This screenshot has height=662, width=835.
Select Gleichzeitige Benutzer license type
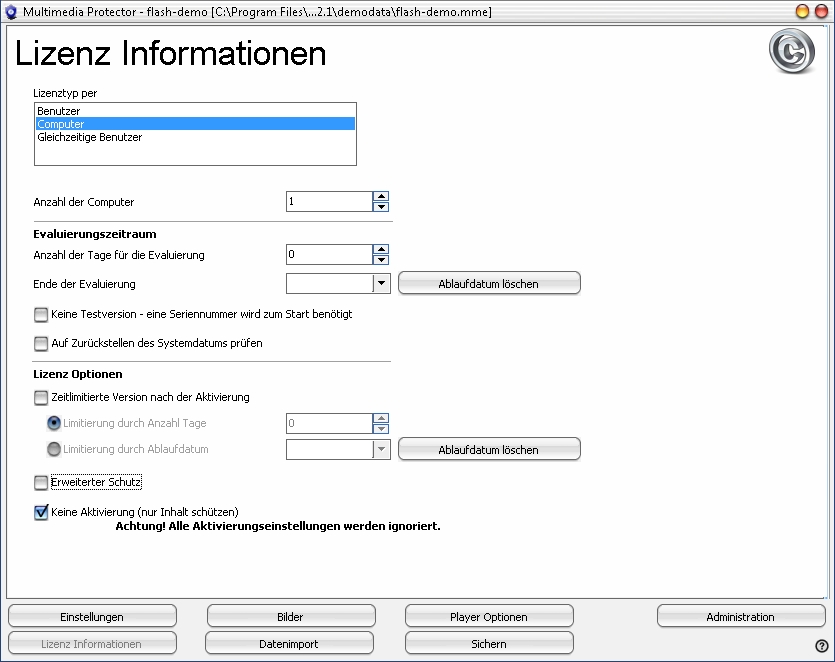click(89, 137)
